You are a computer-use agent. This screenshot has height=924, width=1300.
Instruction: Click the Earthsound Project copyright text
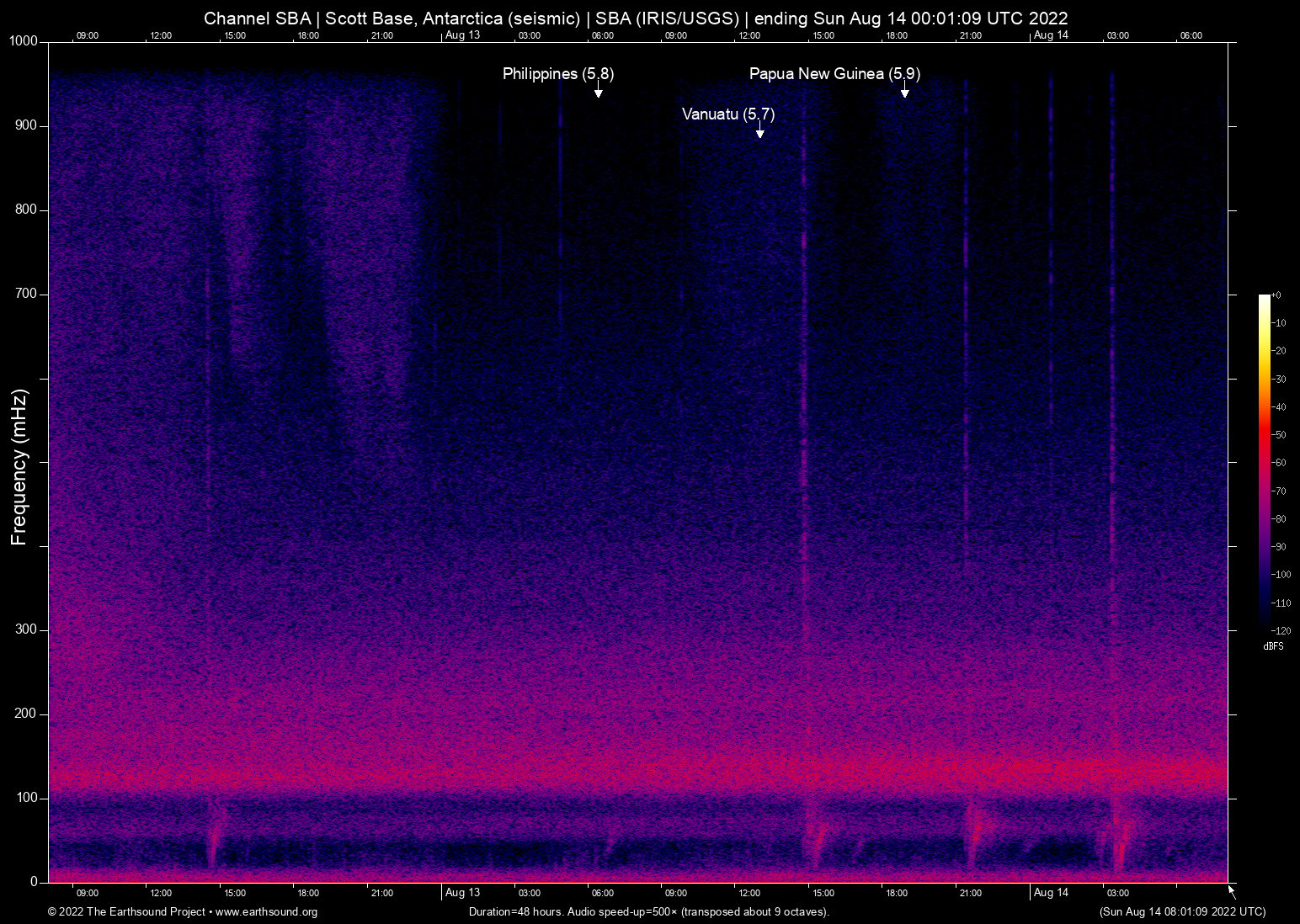126,912
